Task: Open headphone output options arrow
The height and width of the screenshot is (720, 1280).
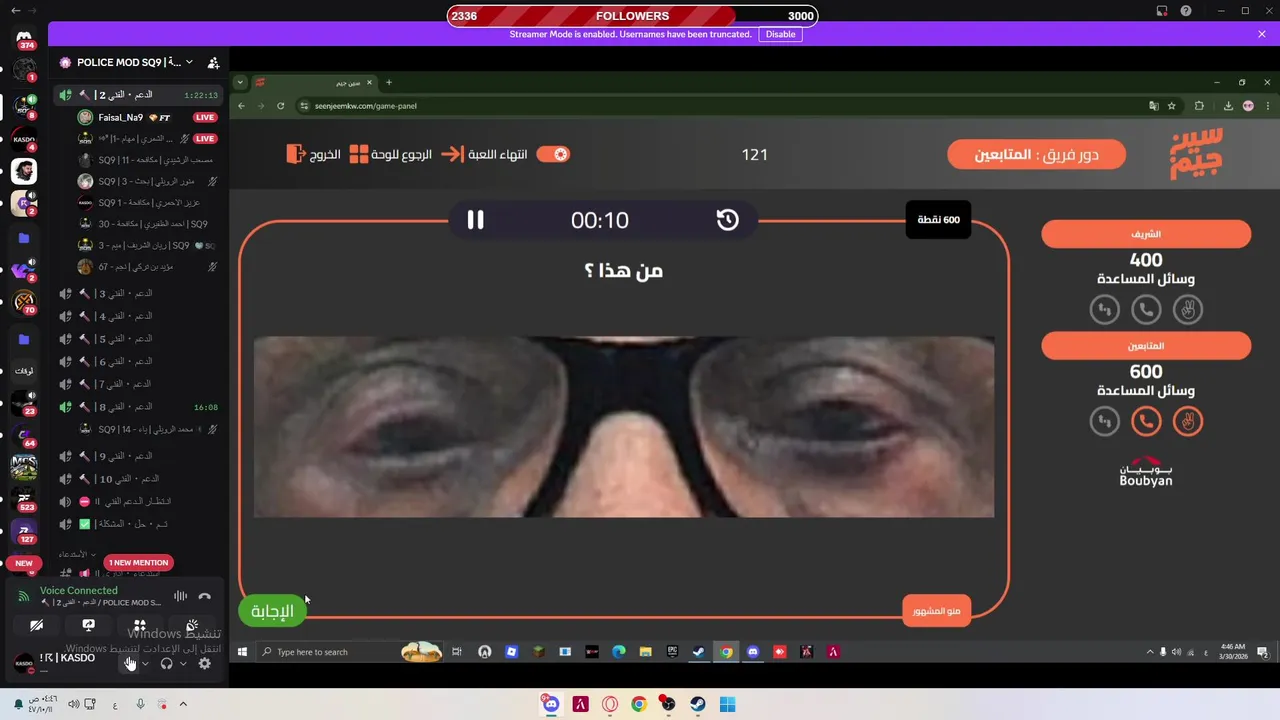Action: pos(183,663)
